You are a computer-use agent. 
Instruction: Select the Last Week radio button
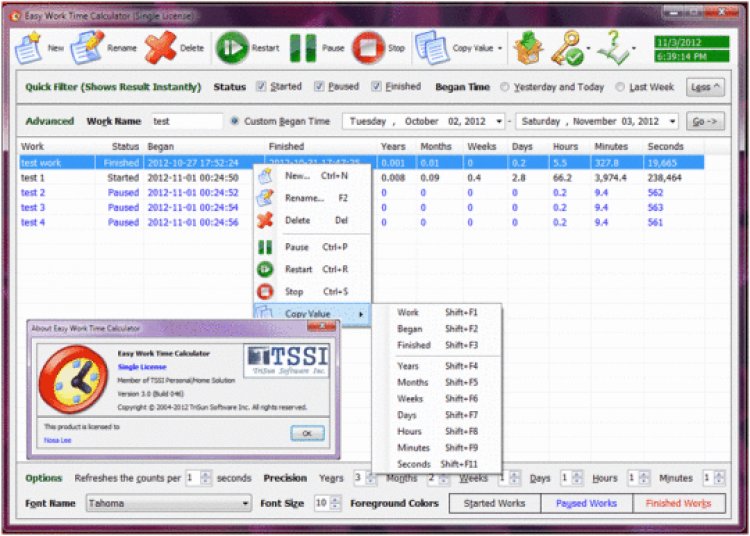click(x=620, y=87)
